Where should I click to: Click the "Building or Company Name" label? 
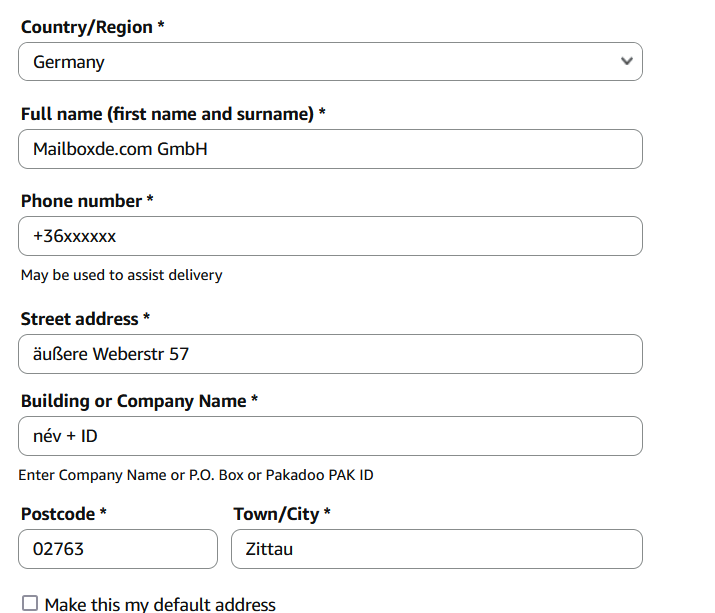[134, 401]
